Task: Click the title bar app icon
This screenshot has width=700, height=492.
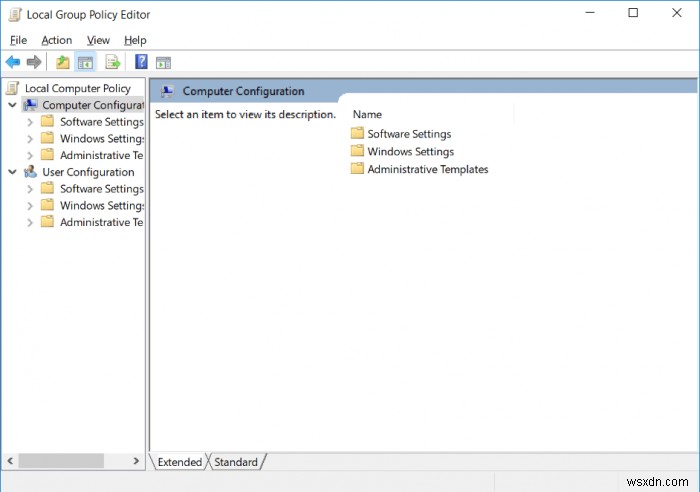Action: coord(15,14)
